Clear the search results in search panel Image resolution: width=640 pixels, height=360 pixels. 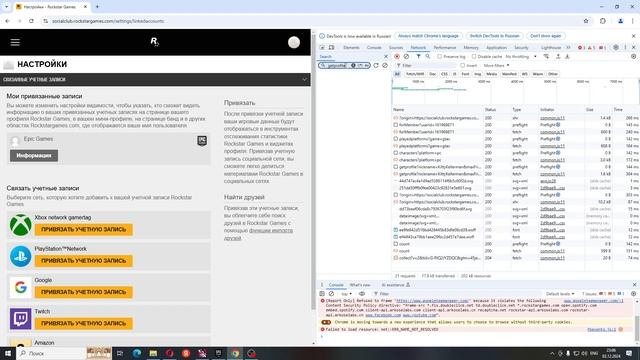(385, 65)
